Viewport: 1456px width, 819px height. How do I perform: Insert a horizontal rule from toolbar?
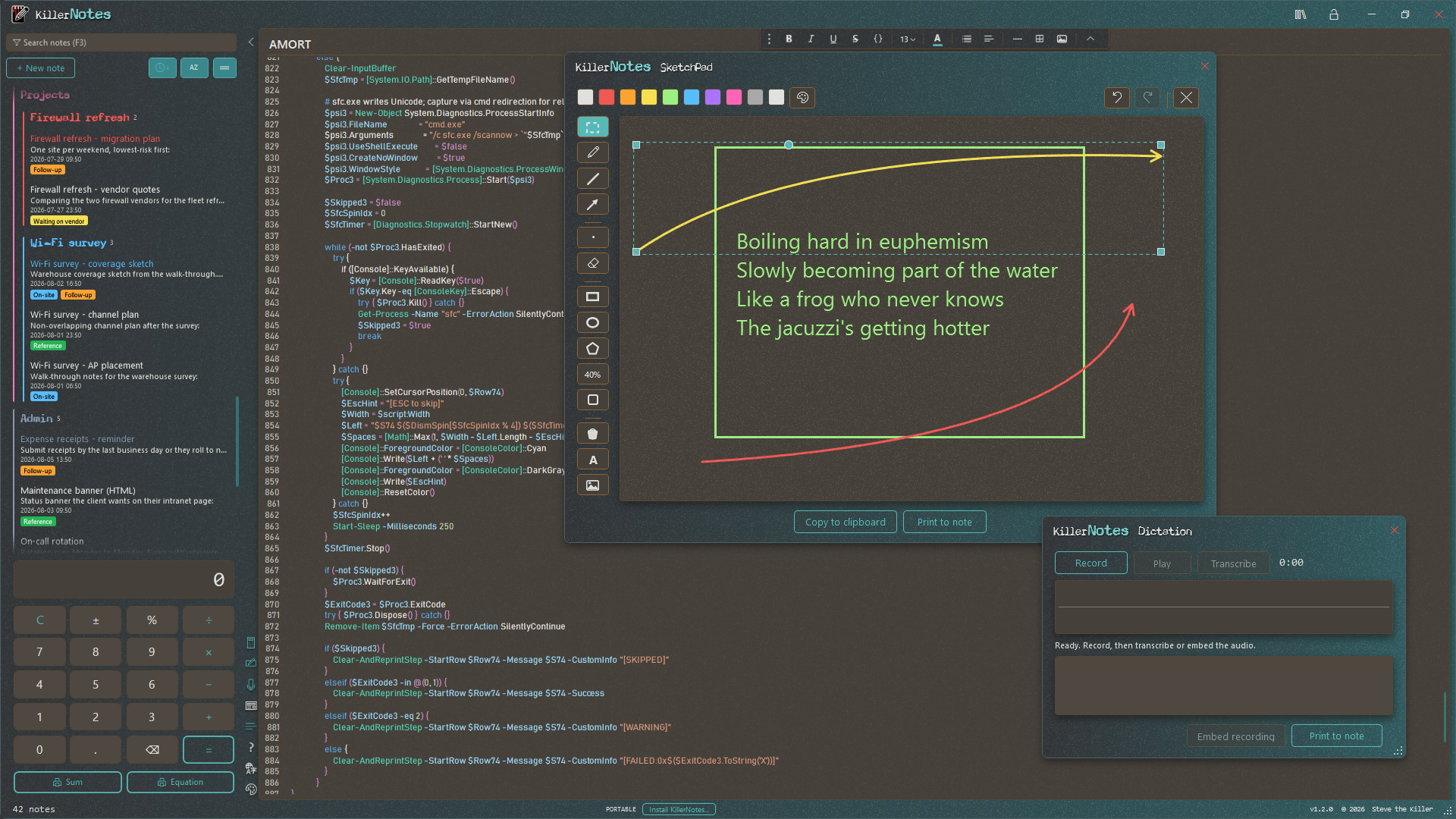1018,39
